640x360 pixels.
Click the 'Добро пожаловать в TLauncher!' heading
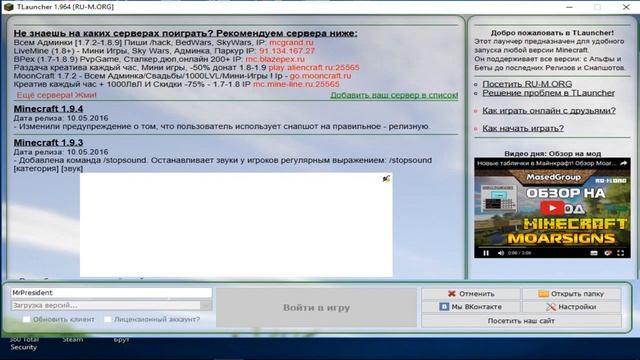(x=552, y=33)
